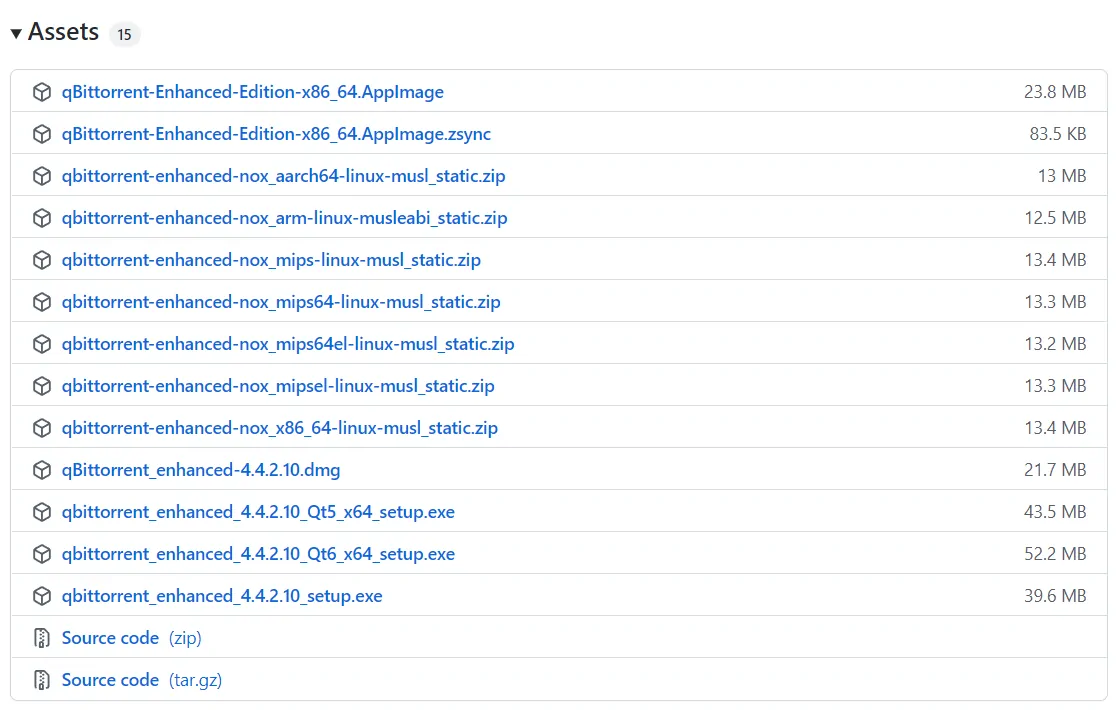Download qBittorrent-Enhanced-Edition-x86_64.AppImage
1119x710 pixels.
(253, 92)
